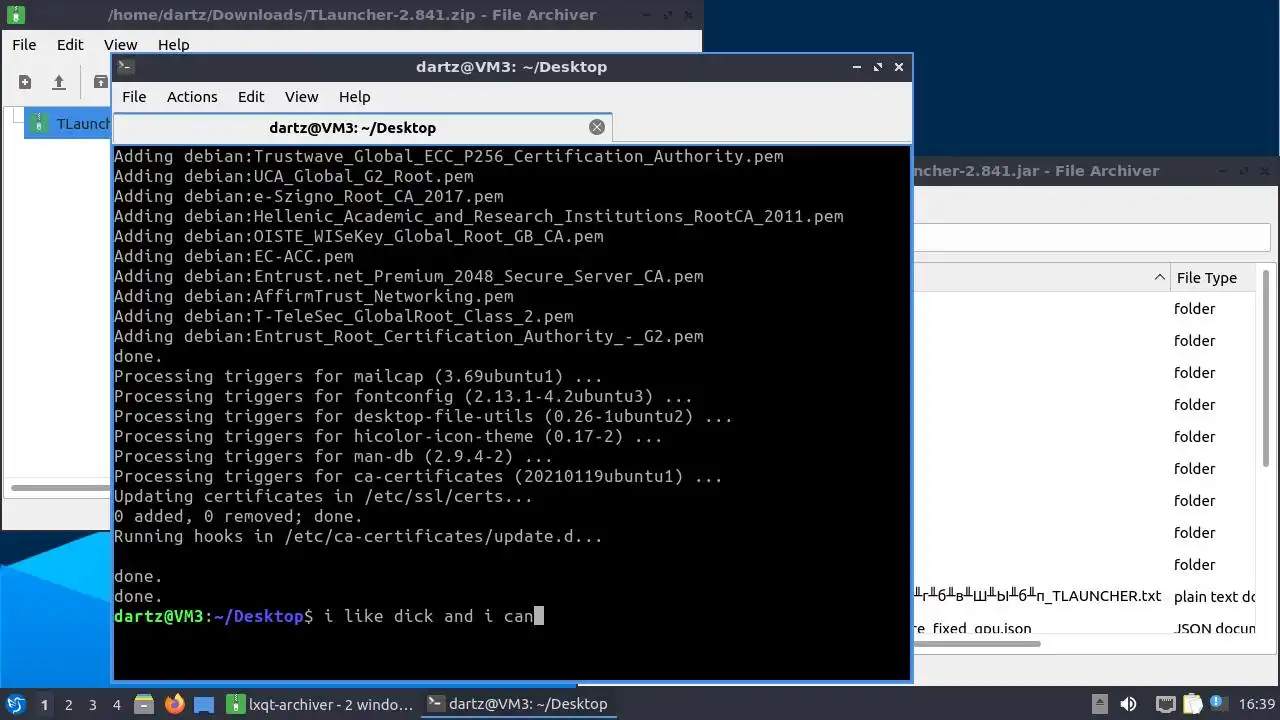This screenshot has width=1280, height=720.
Task: Switch to virtual desktop 3
Action: [92, 704]
